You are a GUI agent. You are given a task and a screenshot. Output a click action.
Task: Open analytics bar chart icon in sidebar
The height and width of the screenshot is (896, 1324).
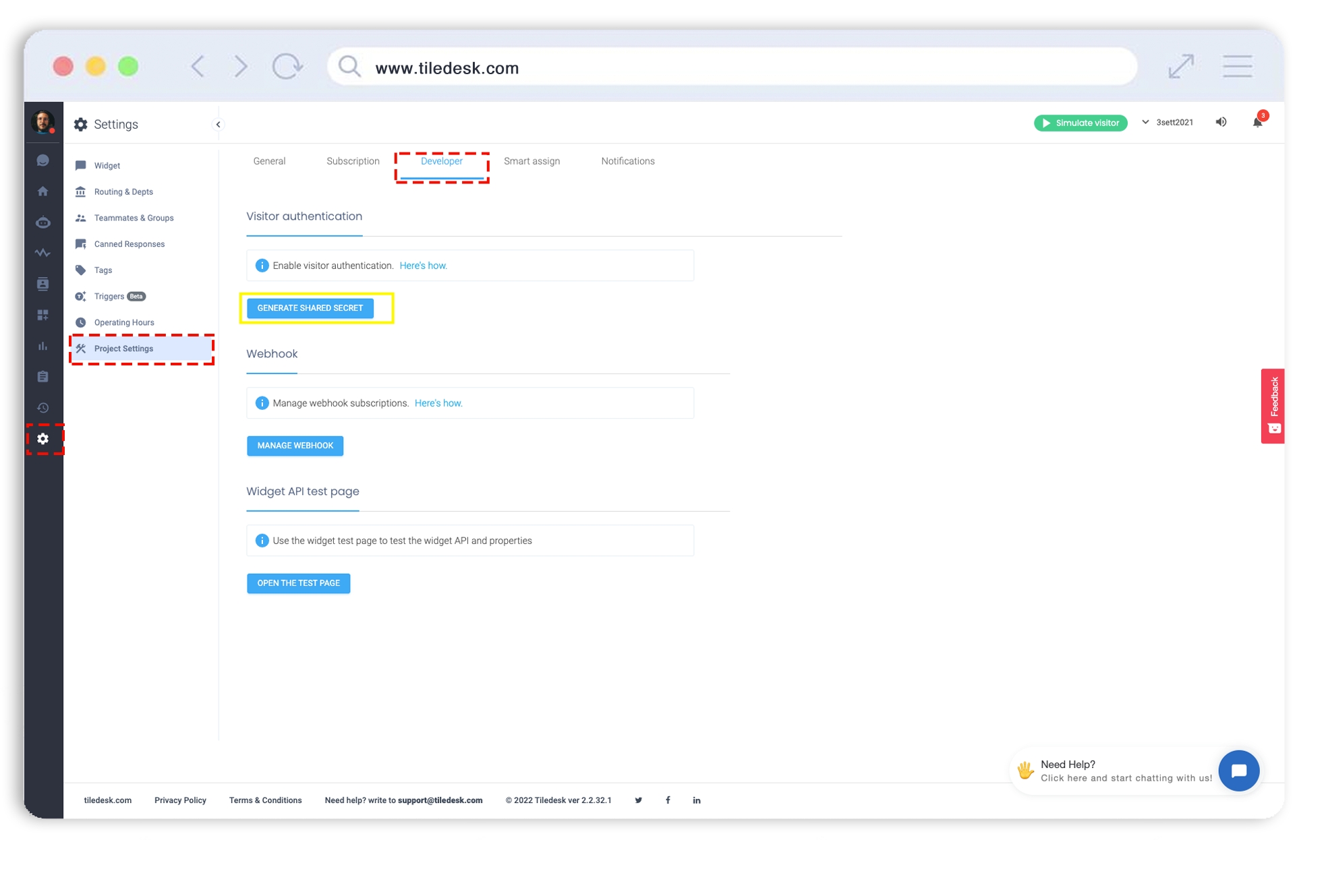42,346
